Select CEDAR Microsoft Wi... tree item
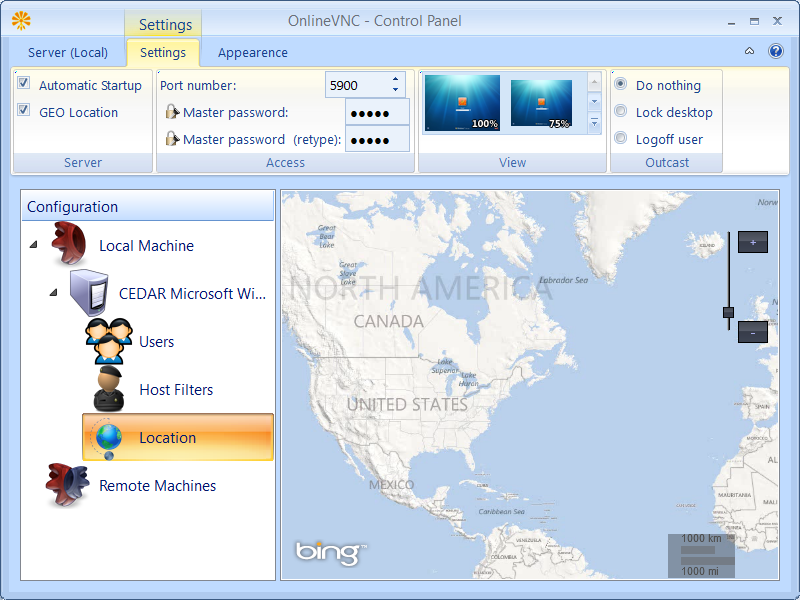The height and width of the screenshot is (600, 800). click(192, 293)
